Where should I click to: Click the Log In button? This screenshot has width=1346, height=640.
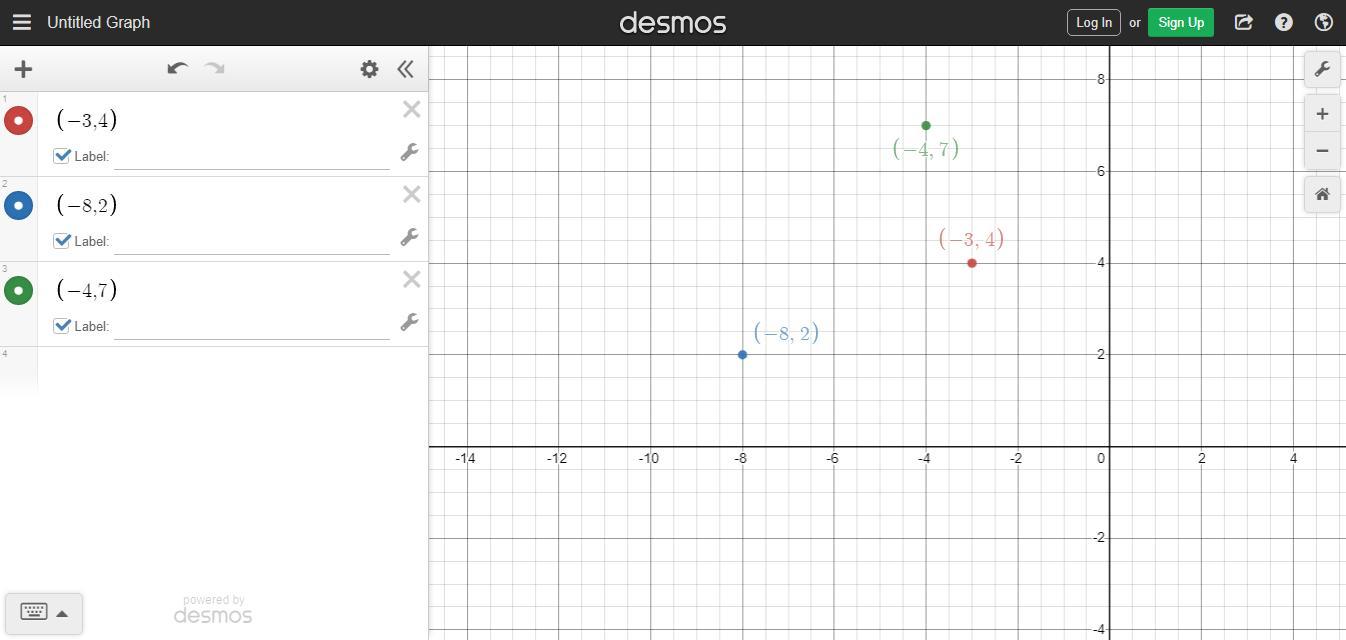[x=1094, y=22]
